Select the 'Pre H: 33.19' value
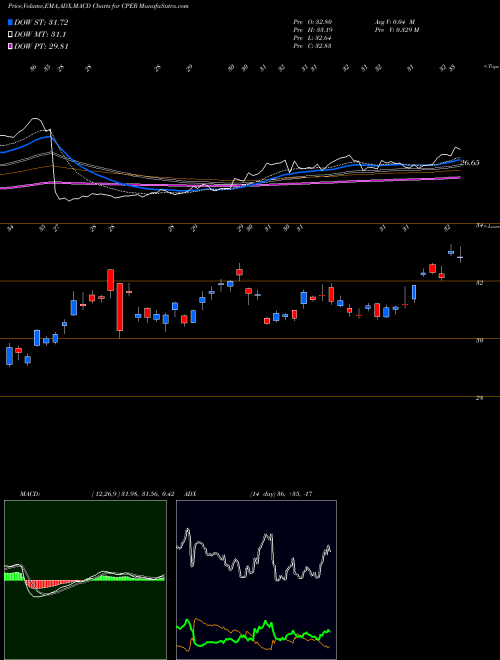 (312, 30)
